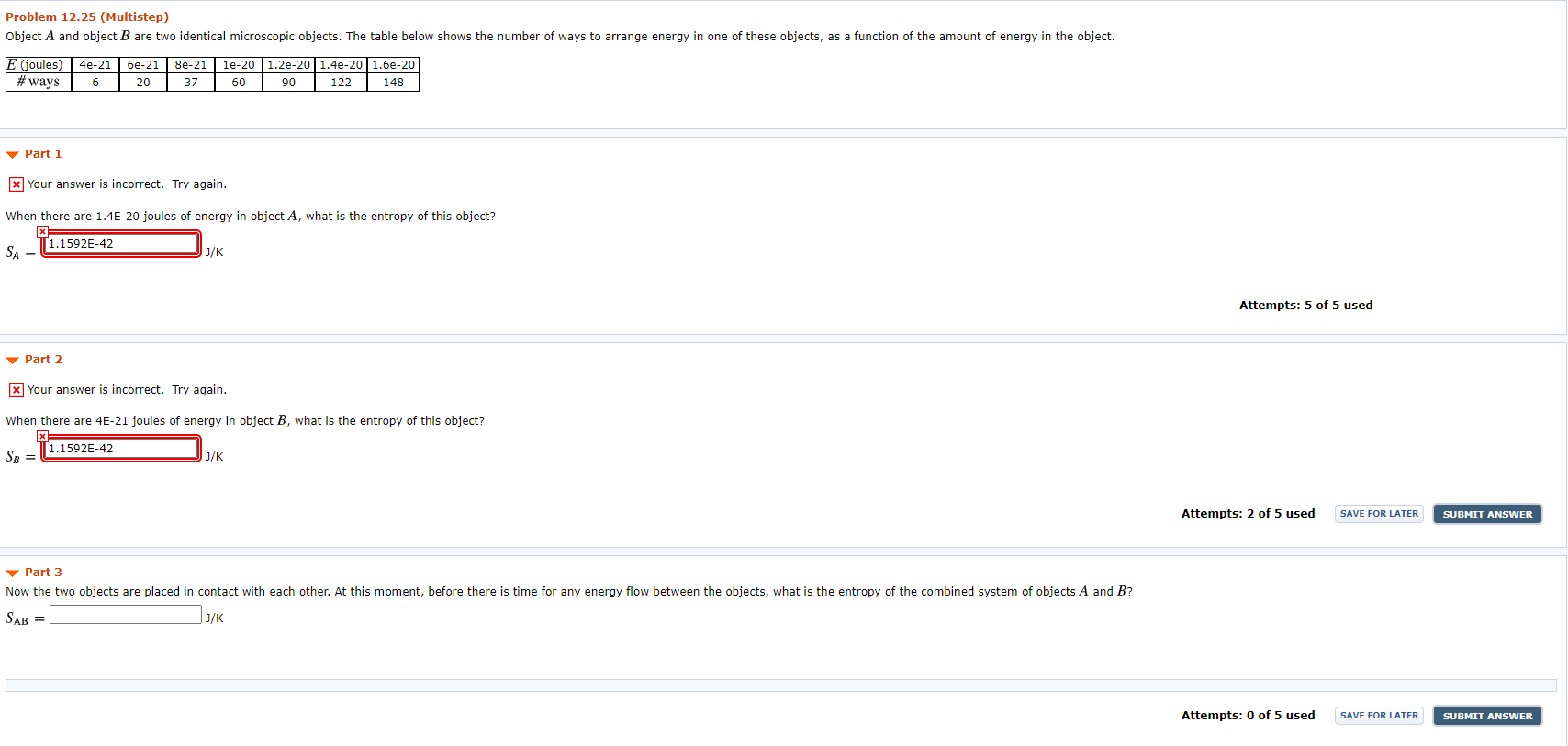
Task: Select the Part 2 heading label
Action: pos(43,359)
